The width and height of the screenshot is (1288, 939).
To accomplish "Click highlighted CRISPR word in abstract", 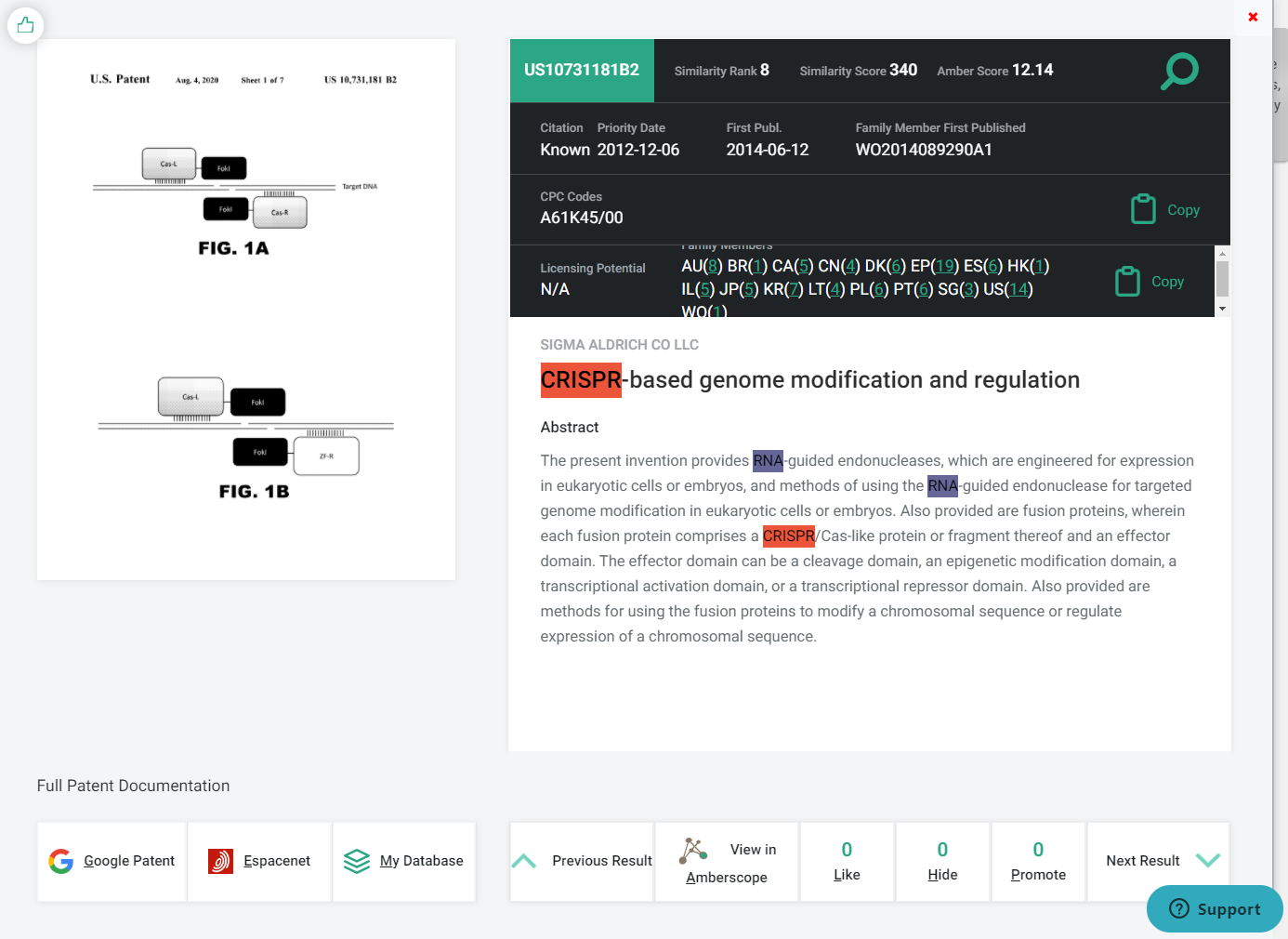I will click(x=788, y=536).
